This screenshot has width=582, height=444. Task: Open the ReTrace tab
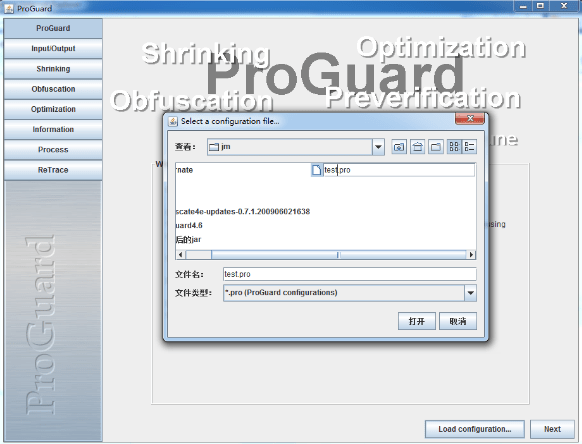53,170
